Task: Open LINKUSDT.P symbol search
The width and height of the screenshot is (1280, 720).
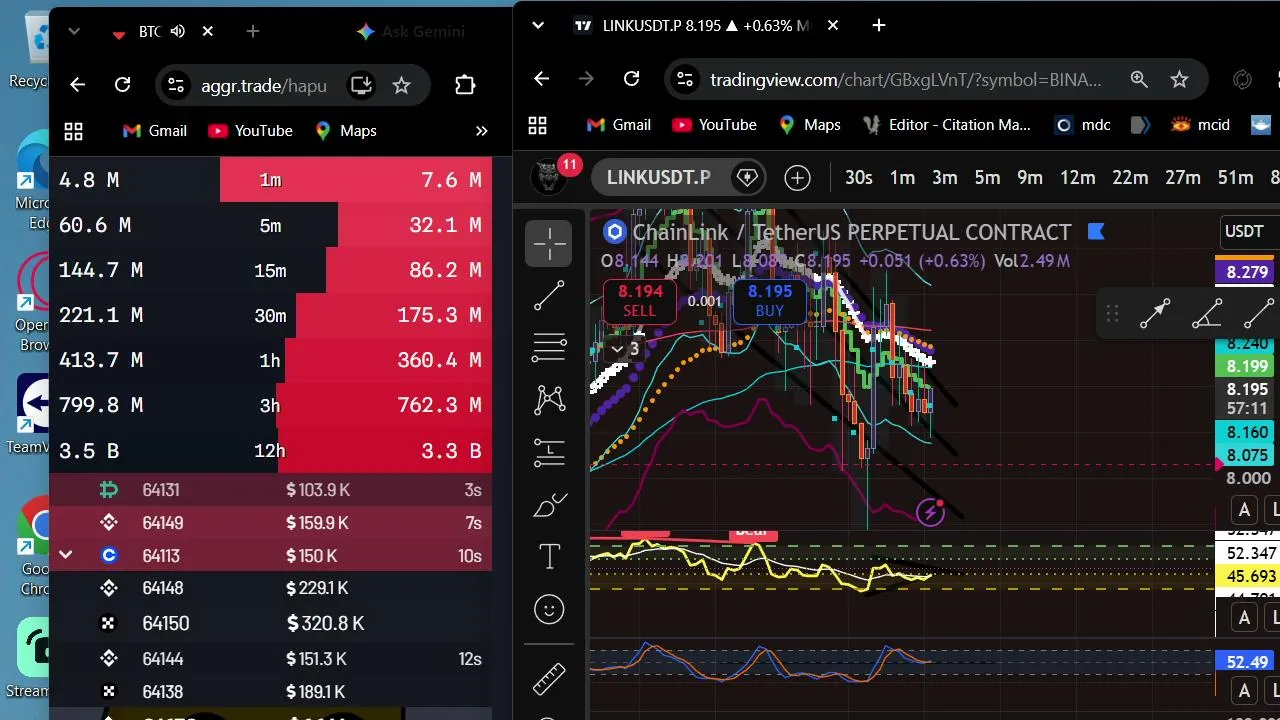Action: [x=658, y=178]
